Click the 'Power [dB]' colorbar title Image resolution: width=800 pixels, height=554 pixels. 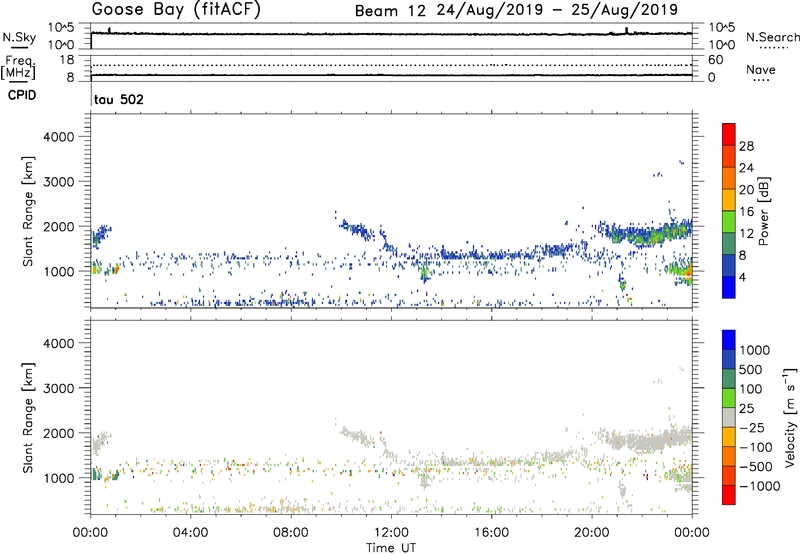click(x=763, y=211)
